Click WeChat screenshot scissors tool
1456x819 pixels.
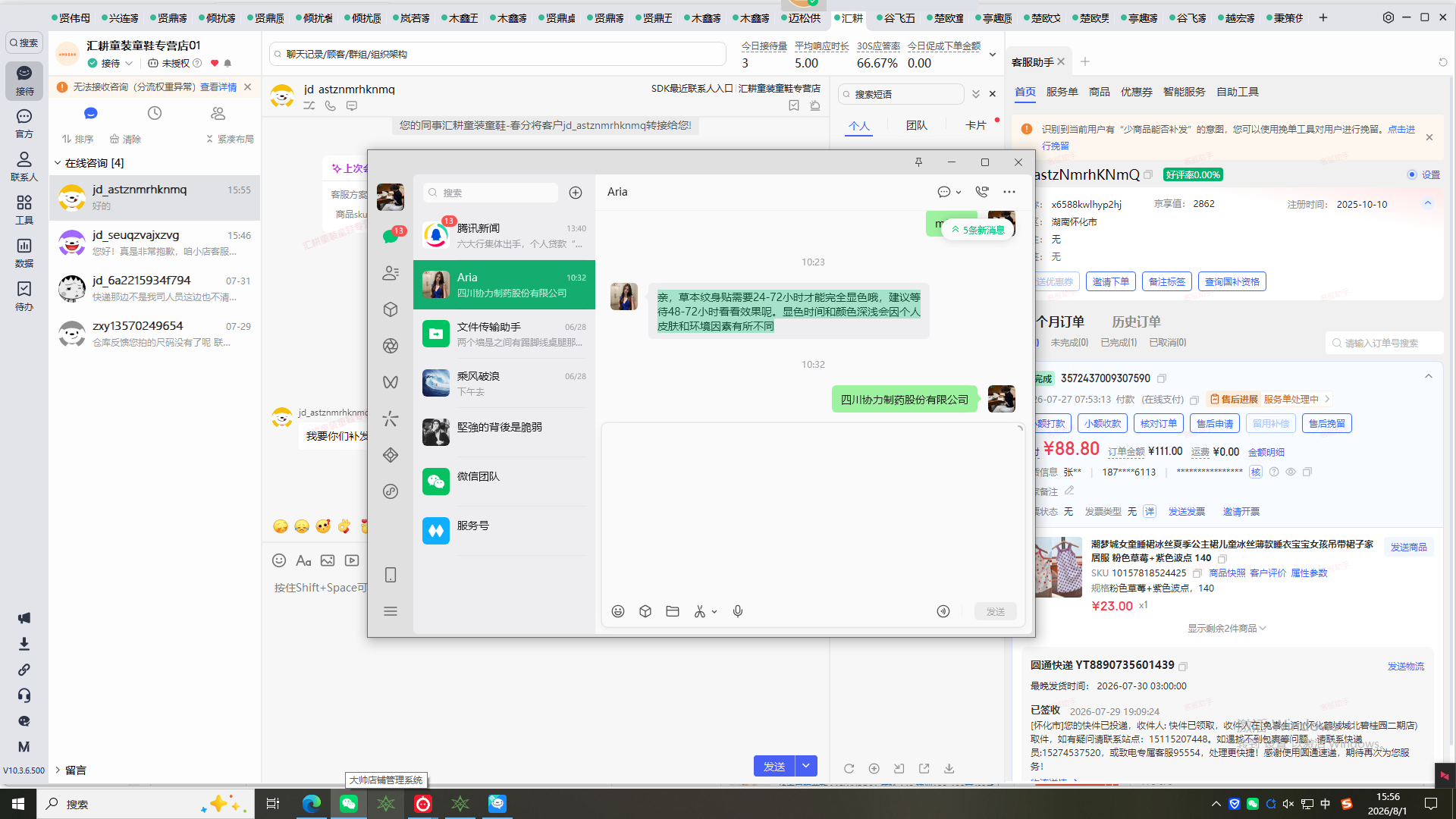700,611
